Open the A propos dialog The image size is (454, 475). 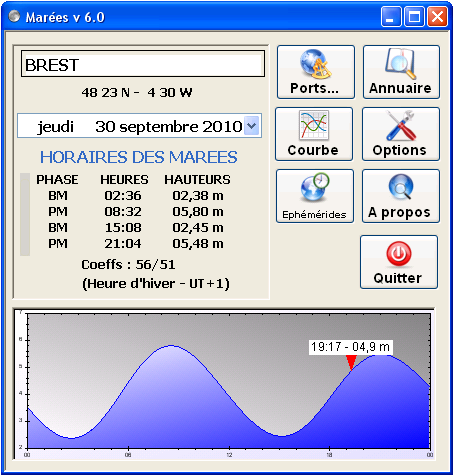(x=401, y=196)
